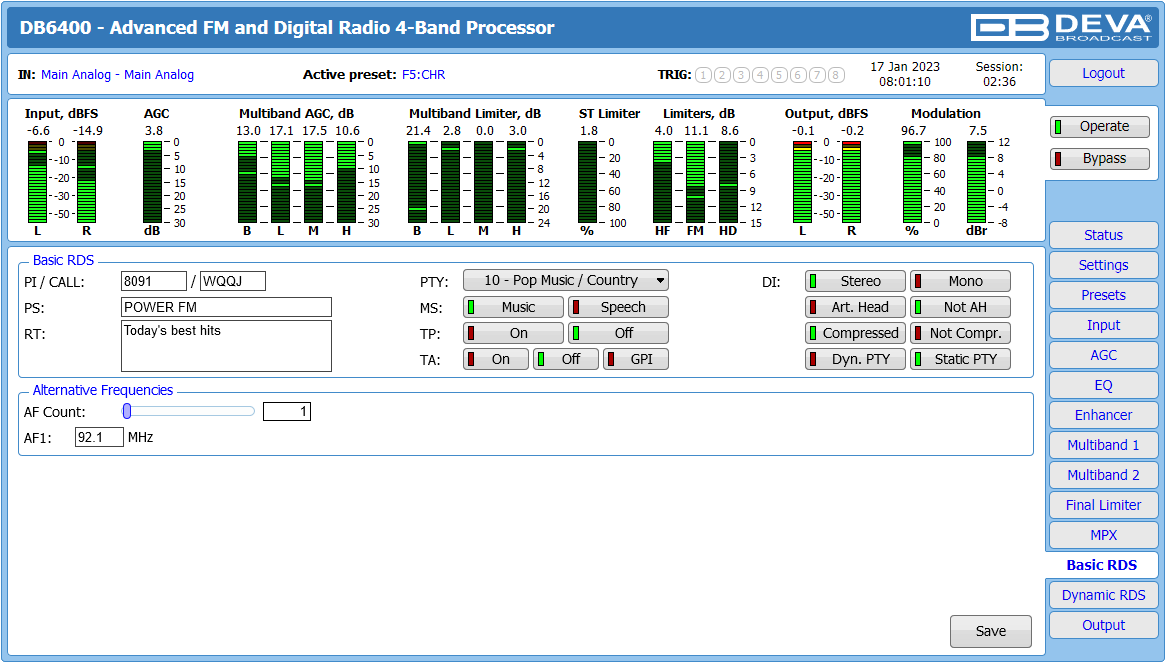Select Not Compr. DI option

960,333
